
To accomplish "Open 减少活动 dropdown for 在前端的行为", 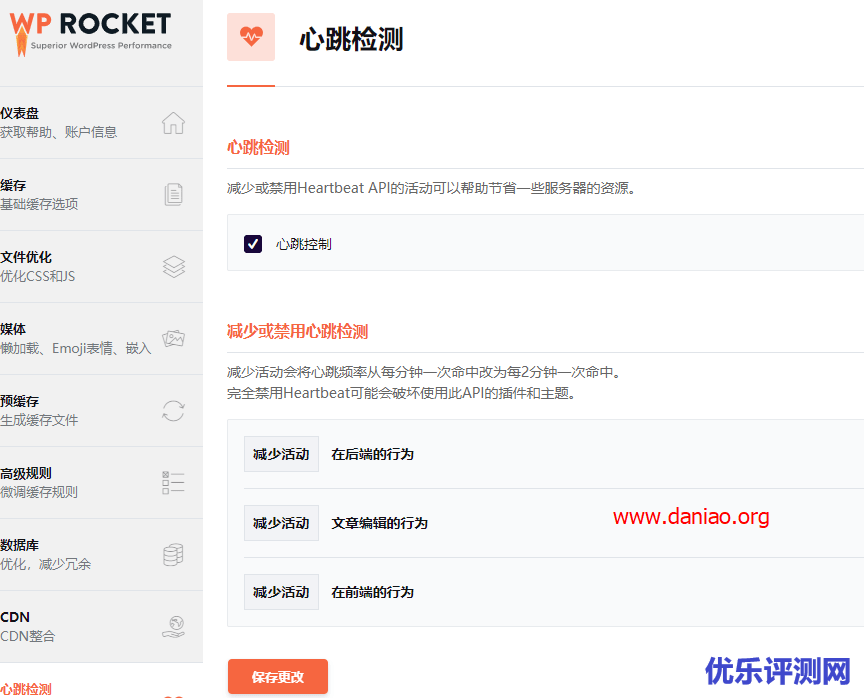I will (281, 592).
